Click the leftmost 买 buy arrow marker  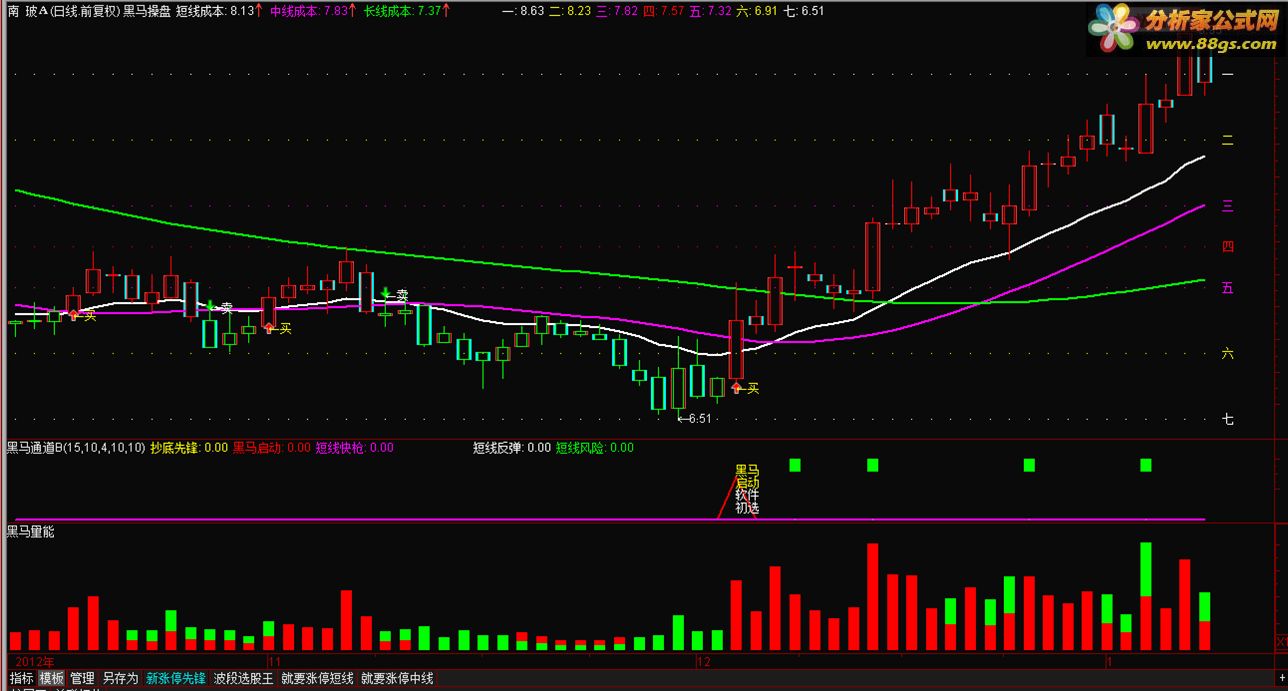[73, 316]
